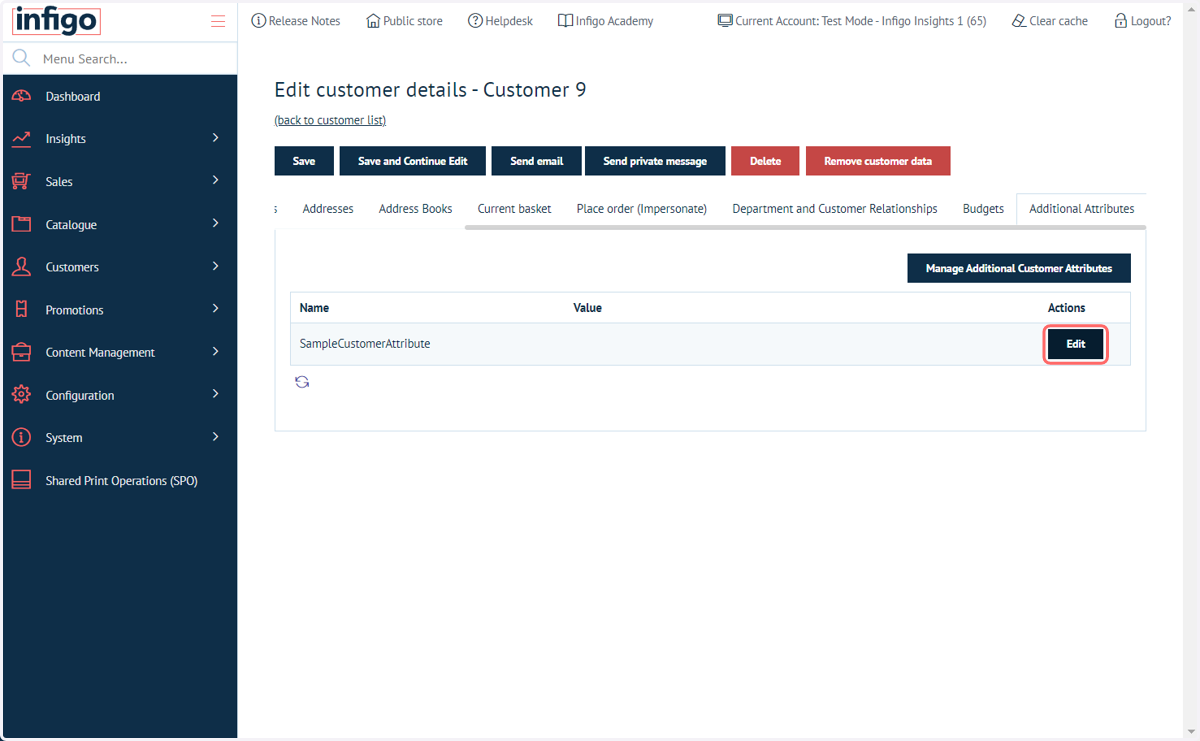The width and height of the screenshot is (1200, 741).
Task: Edit the SampleCustomerAttribute row
Action: [1075, 344]
